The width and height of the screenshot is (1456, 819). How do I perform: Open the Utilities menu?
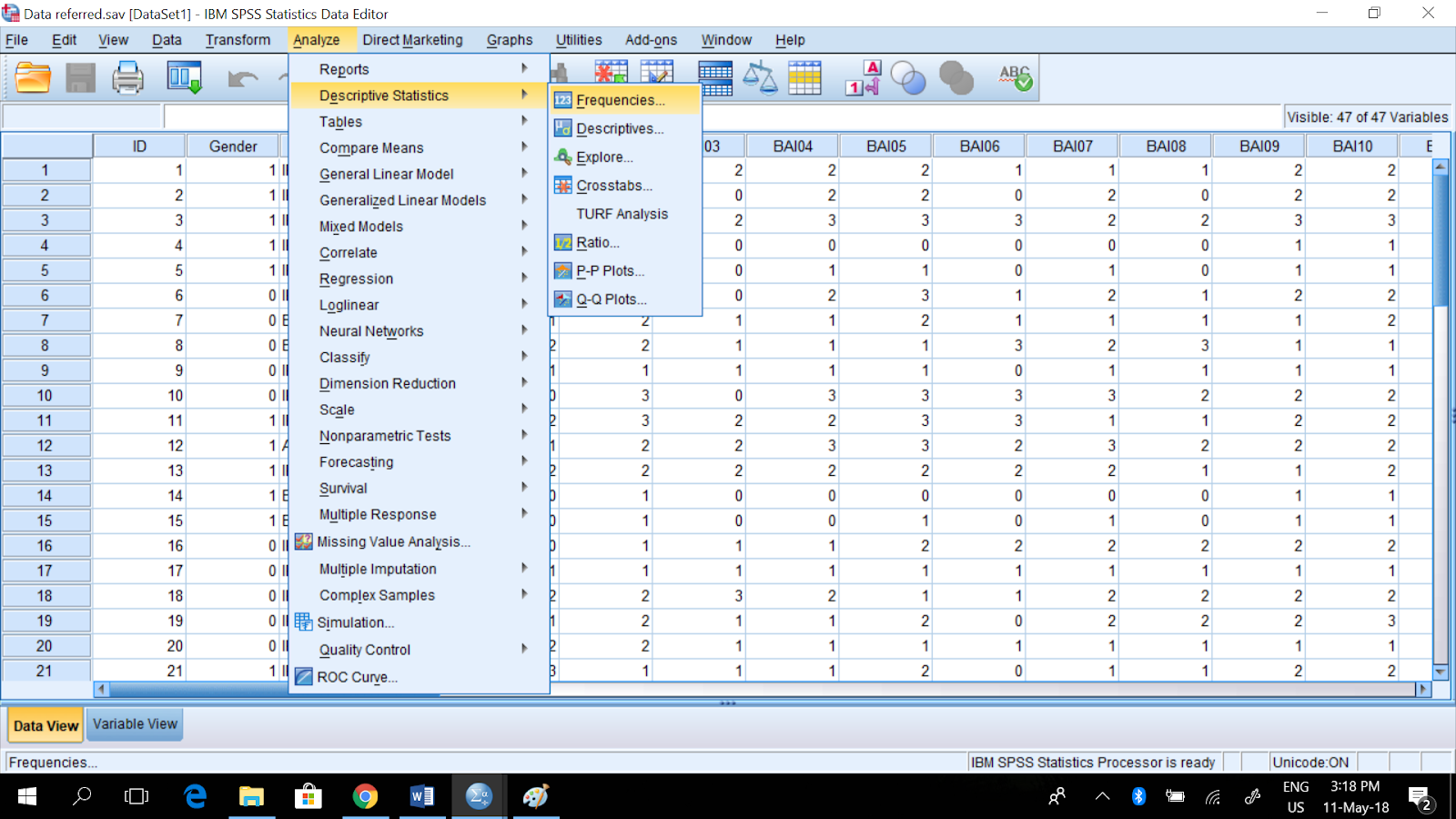coord(579,40)
